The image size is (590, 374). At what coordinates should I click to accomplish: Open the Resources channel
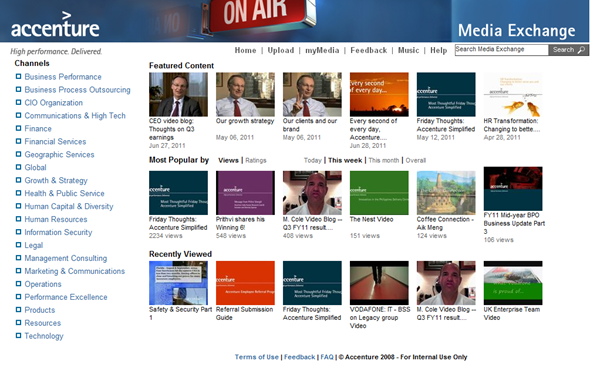[x=43, y=323]
